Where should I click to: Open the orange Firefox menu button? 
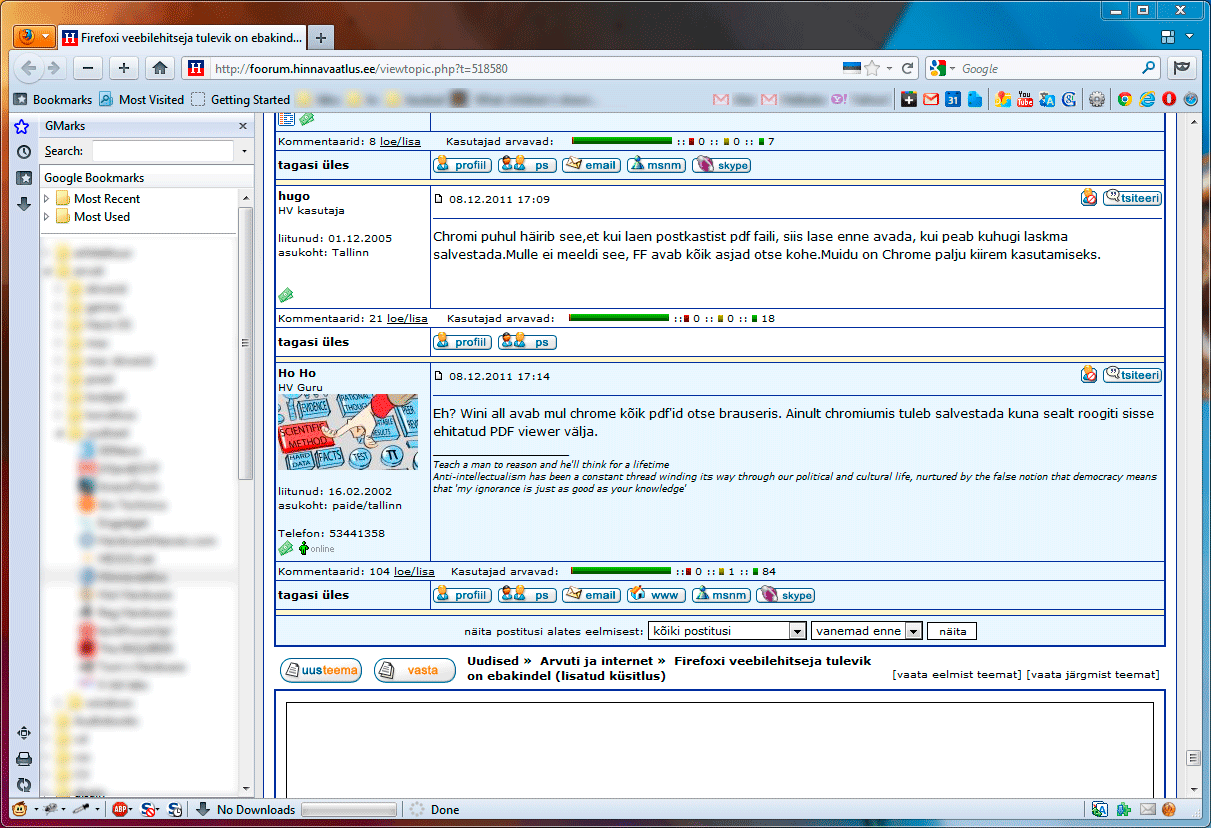[35, 37]
